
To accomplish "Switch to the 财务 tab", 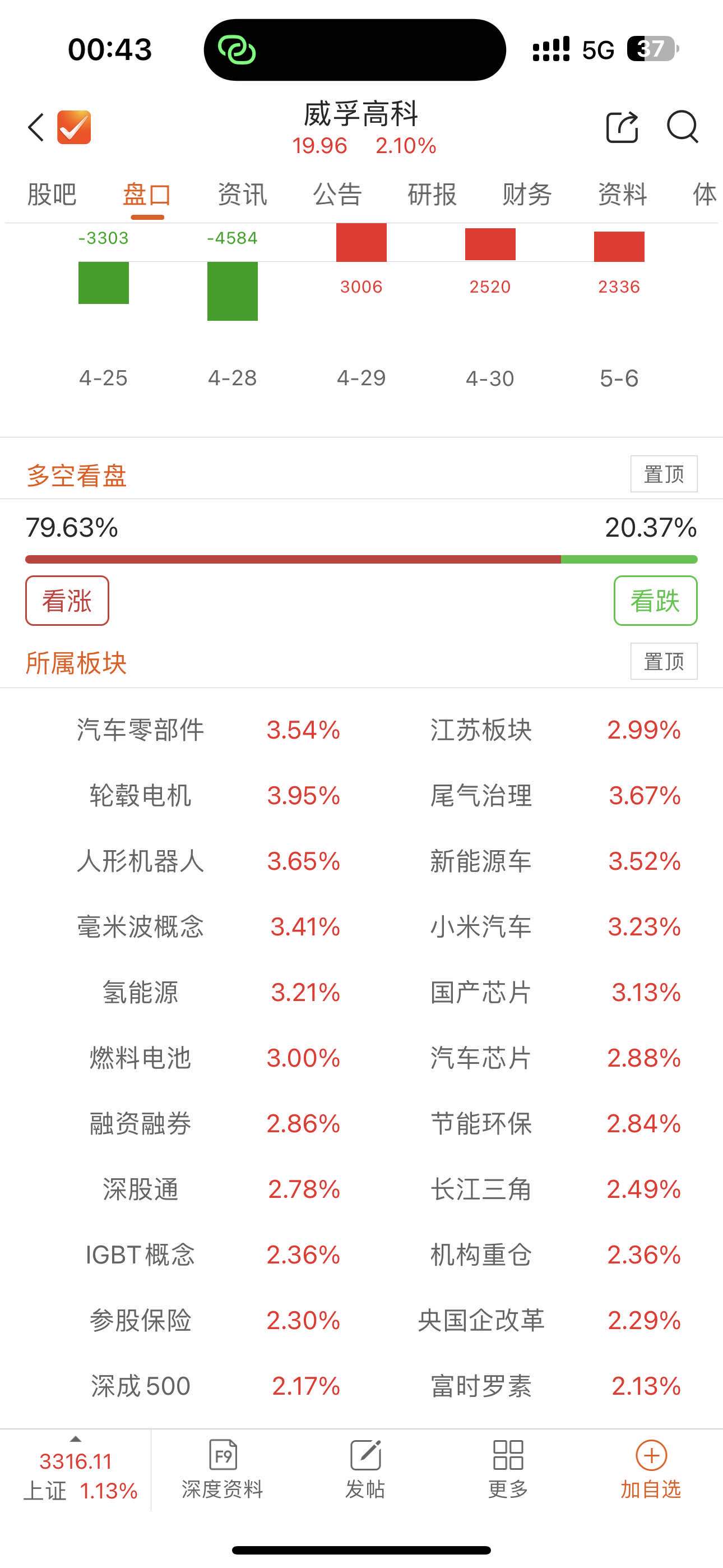I will 527,195.
